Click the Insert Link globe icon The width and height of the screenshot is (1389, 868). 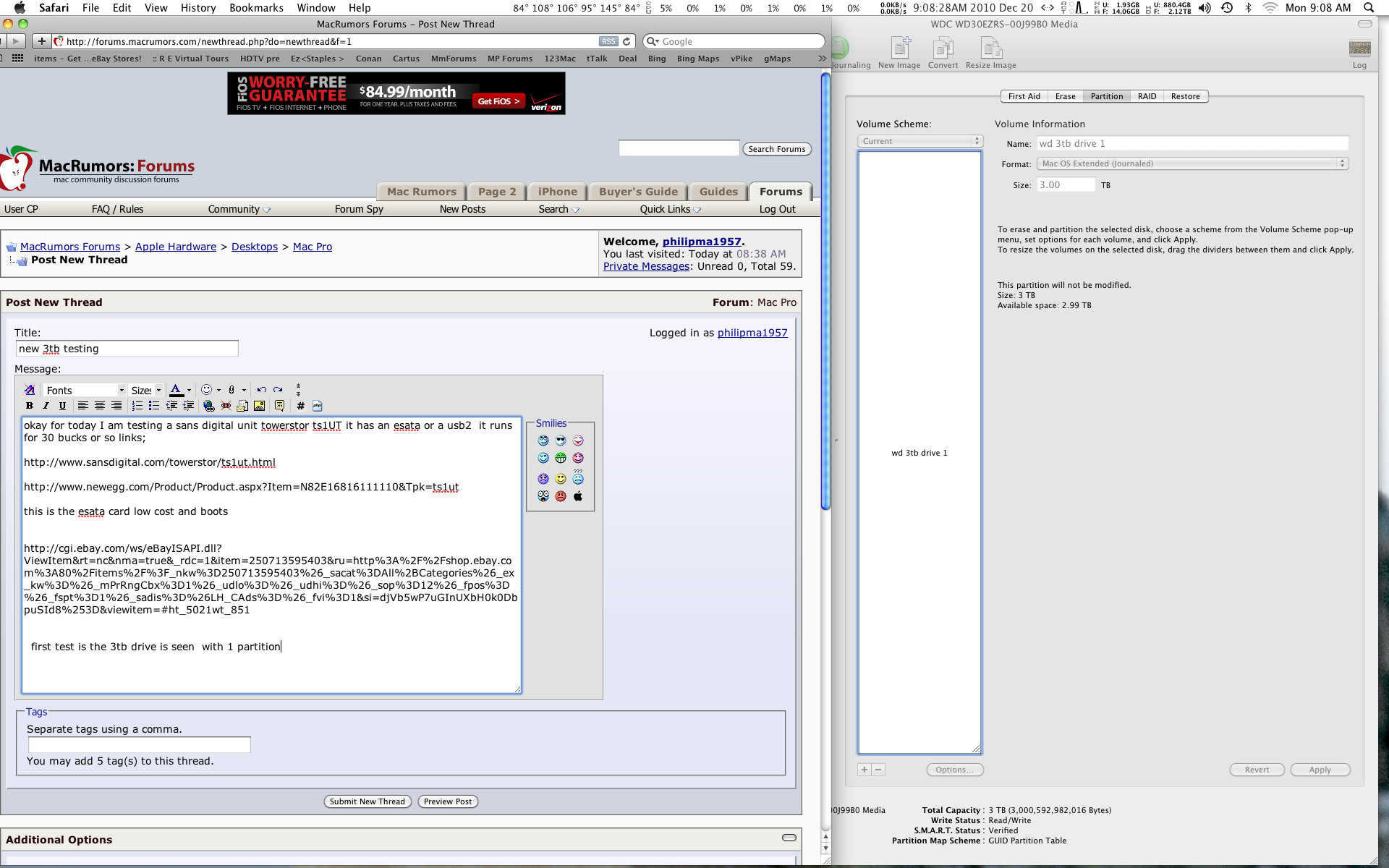click(209, 406)
